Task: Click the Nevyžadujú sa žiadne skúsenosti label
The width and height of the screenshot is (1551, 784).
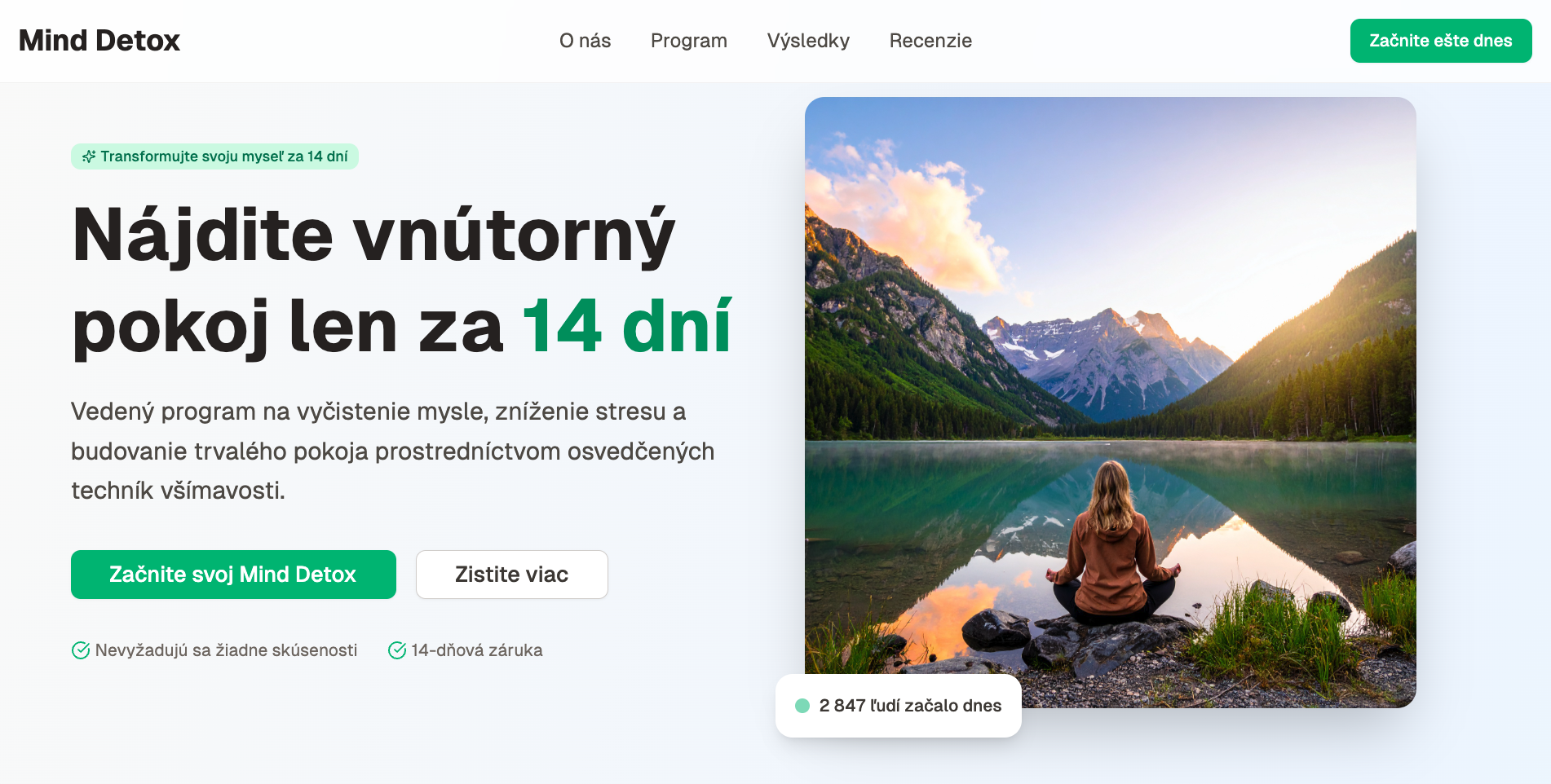Action: point(226,650)
